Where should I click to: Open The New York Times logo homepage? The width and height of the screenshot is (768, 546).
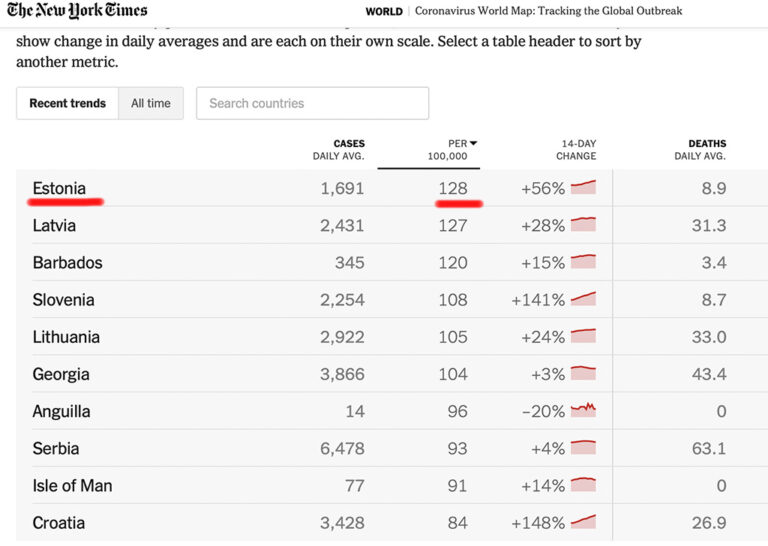[x=77, y=11]
